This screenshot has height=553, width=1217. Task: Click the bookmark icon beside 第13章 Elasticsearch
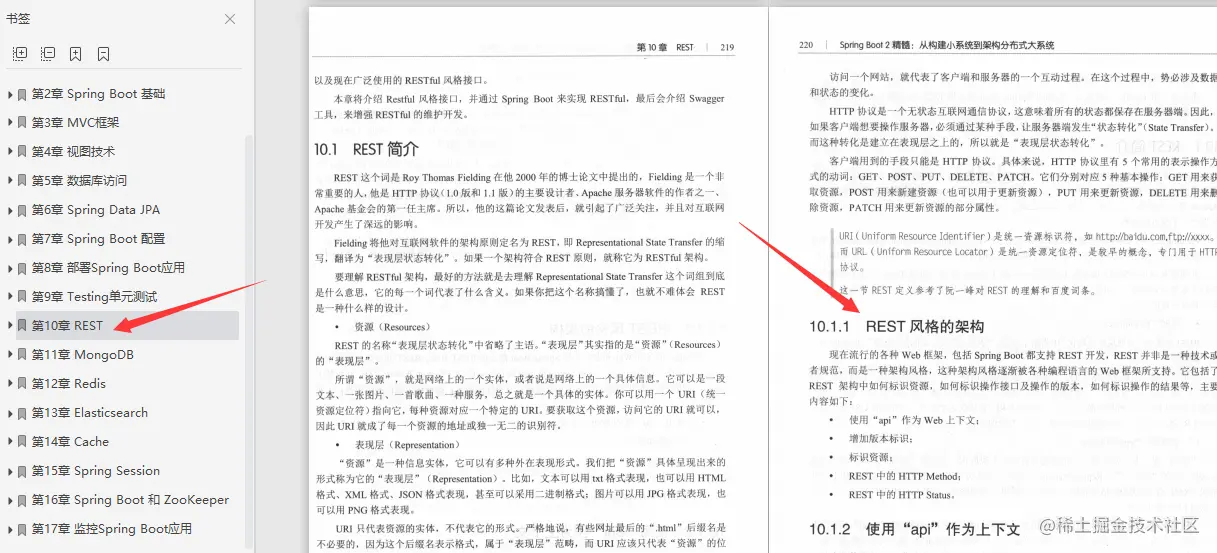(x=22, y=413)
